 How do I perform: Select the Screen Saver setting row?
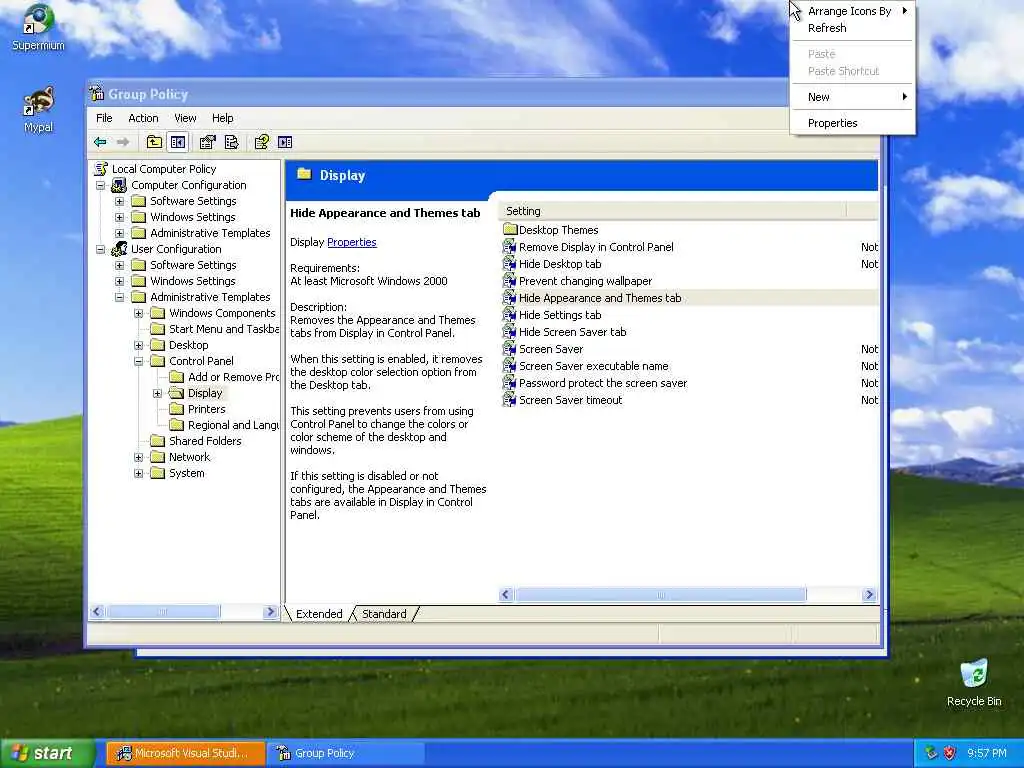pyautogui.click(x=690, y=349)
